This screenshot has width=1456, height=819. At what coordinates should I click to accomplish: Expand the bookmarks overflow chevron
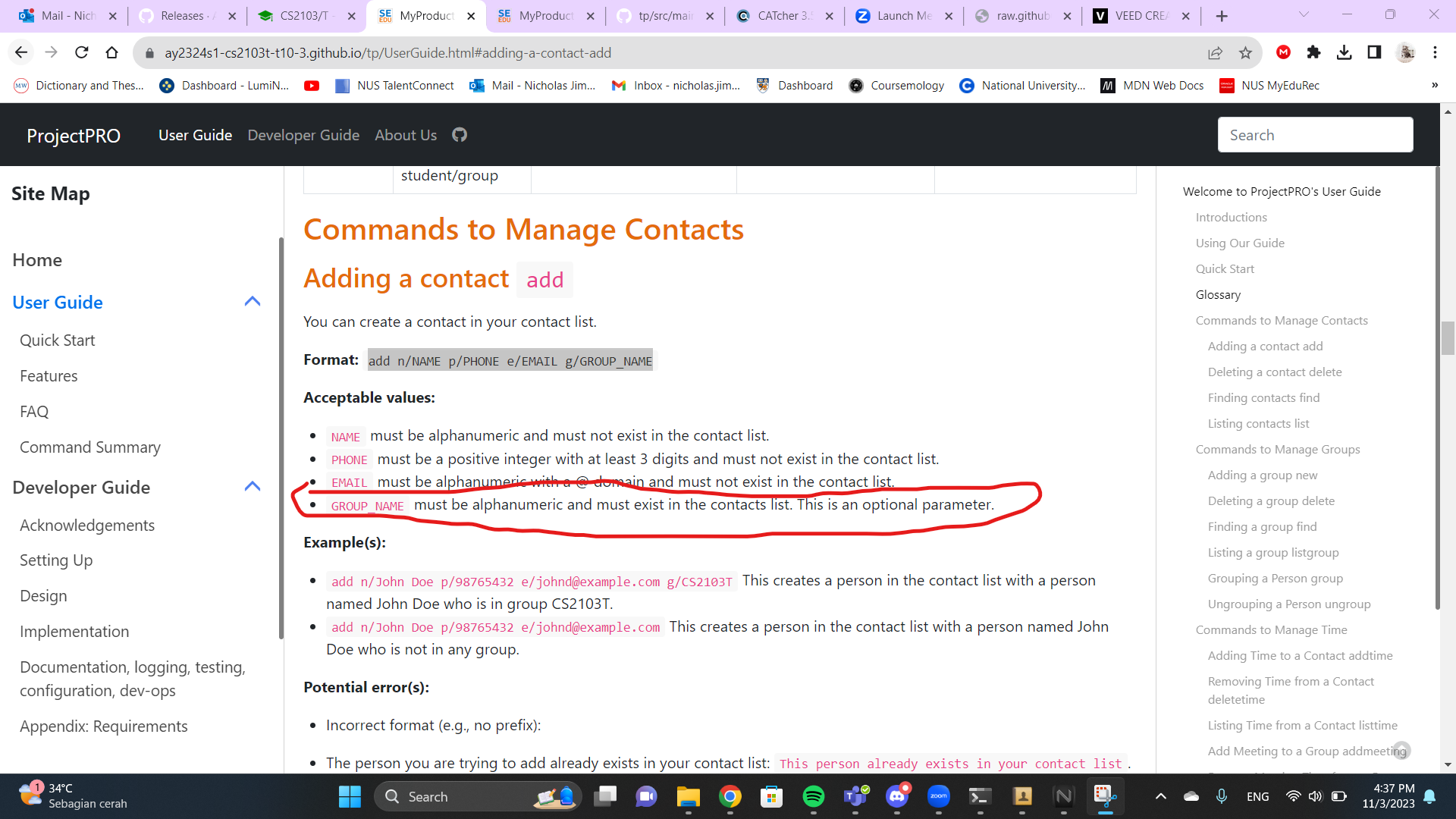click(x=1434, y=86)
